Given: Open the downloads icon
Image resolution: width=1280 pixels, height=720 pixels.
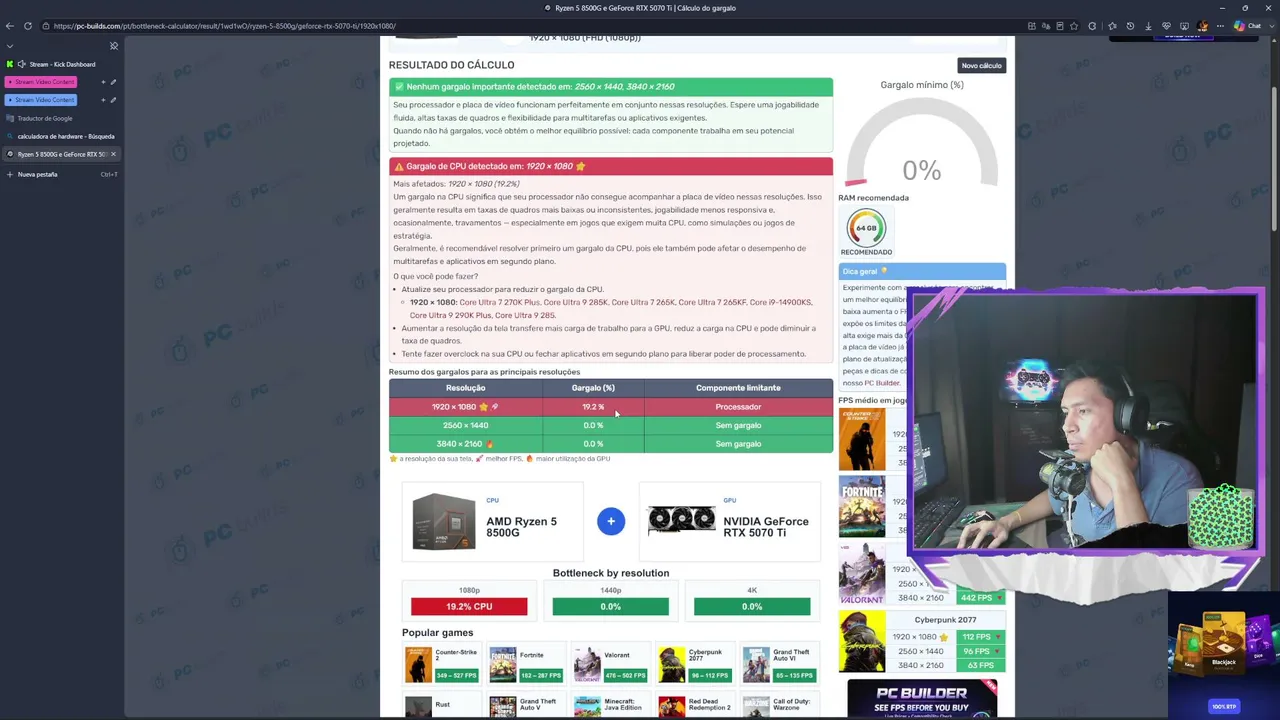Looking at the screenshot, I should coord(1148,26).
